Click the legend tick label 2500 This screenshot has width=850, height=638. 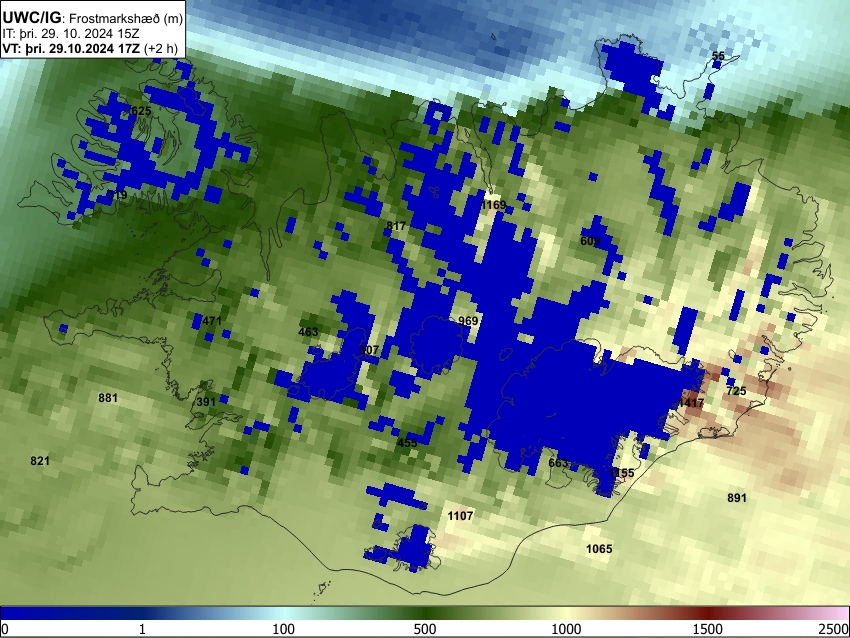coord(834,629)
